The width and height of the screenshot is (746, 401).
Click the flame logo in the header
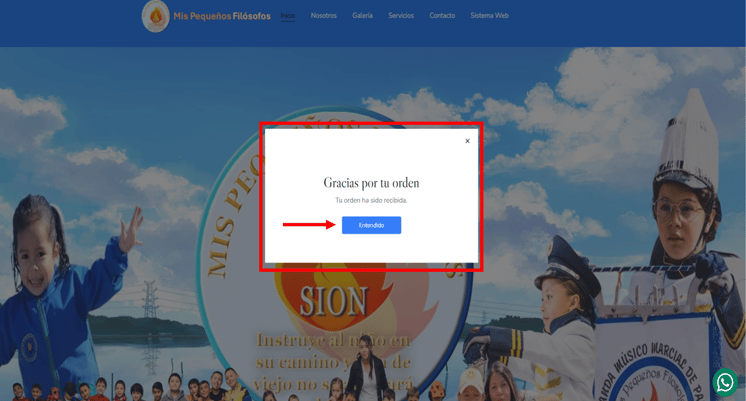coord(156,16)
